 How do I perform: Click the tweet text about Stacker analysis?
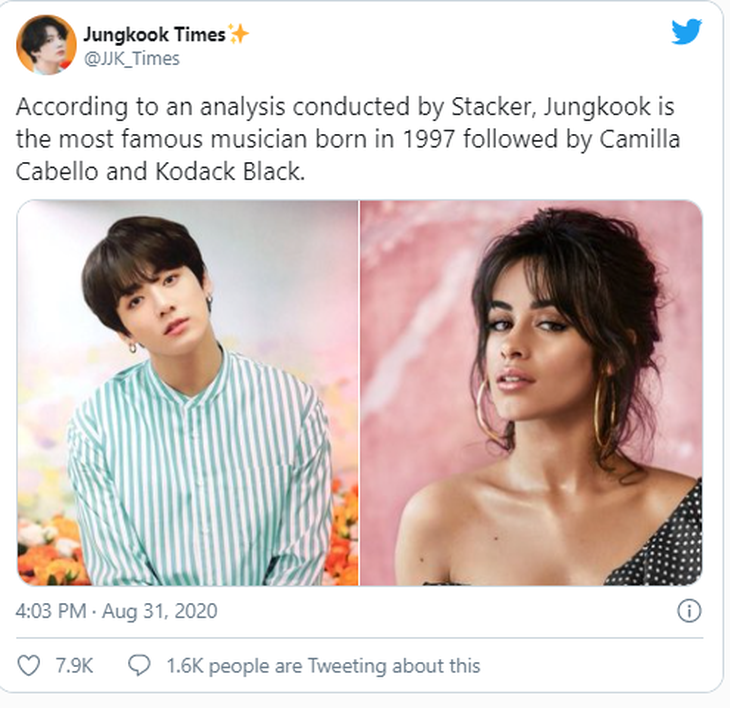click(x=348, y=139)
